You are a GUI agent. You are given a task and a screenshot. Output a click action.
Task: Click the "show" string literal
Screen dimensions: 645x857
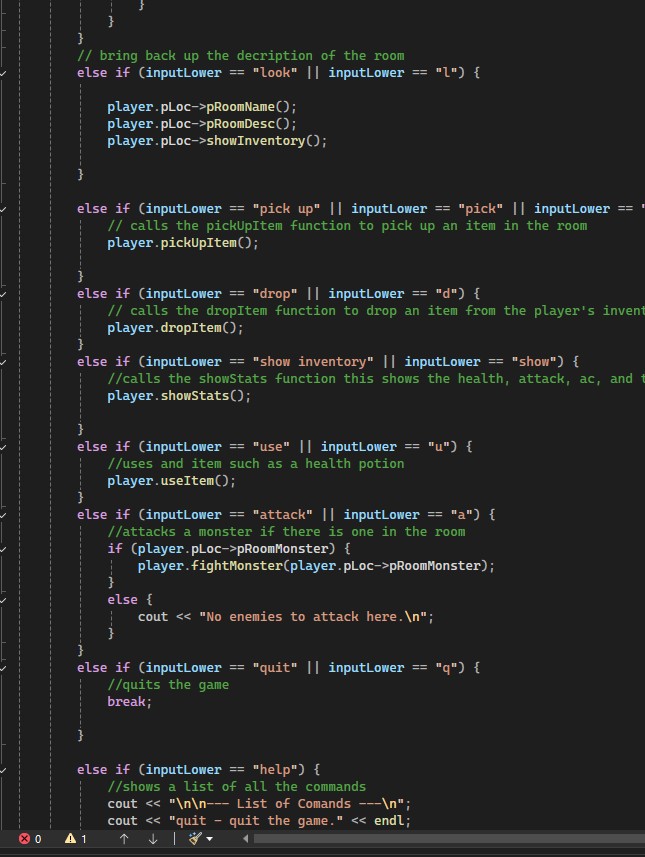click(x=533, y=362)
